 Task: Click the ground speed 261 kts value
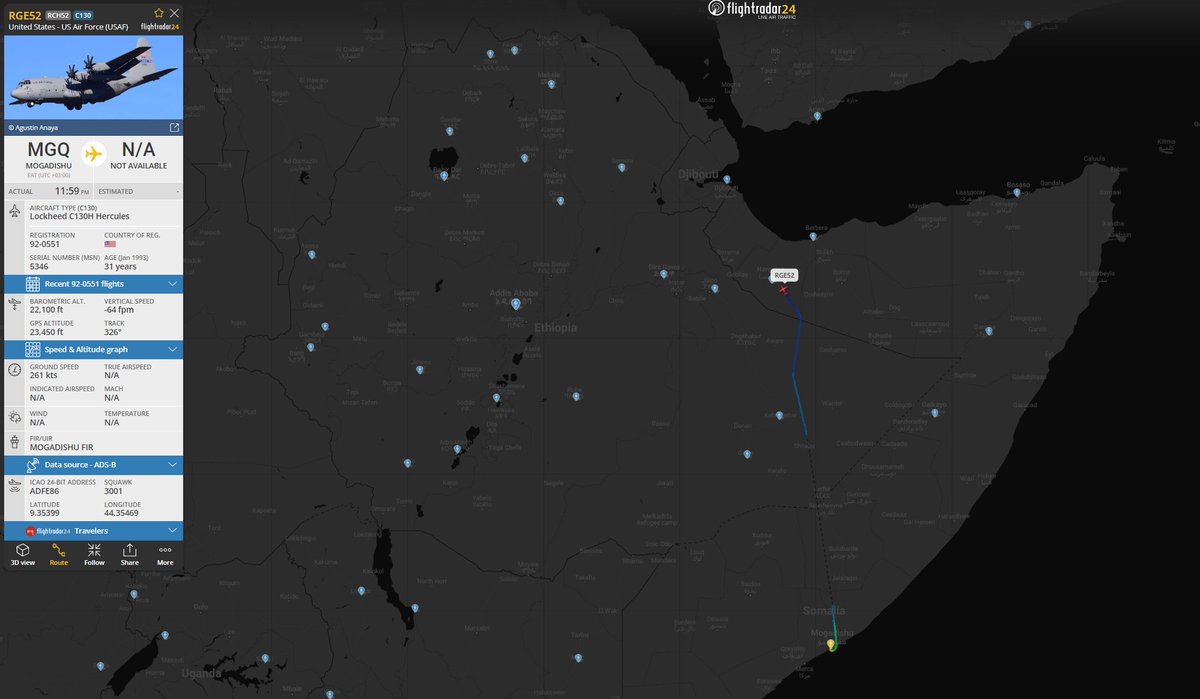tap(43, 375)
